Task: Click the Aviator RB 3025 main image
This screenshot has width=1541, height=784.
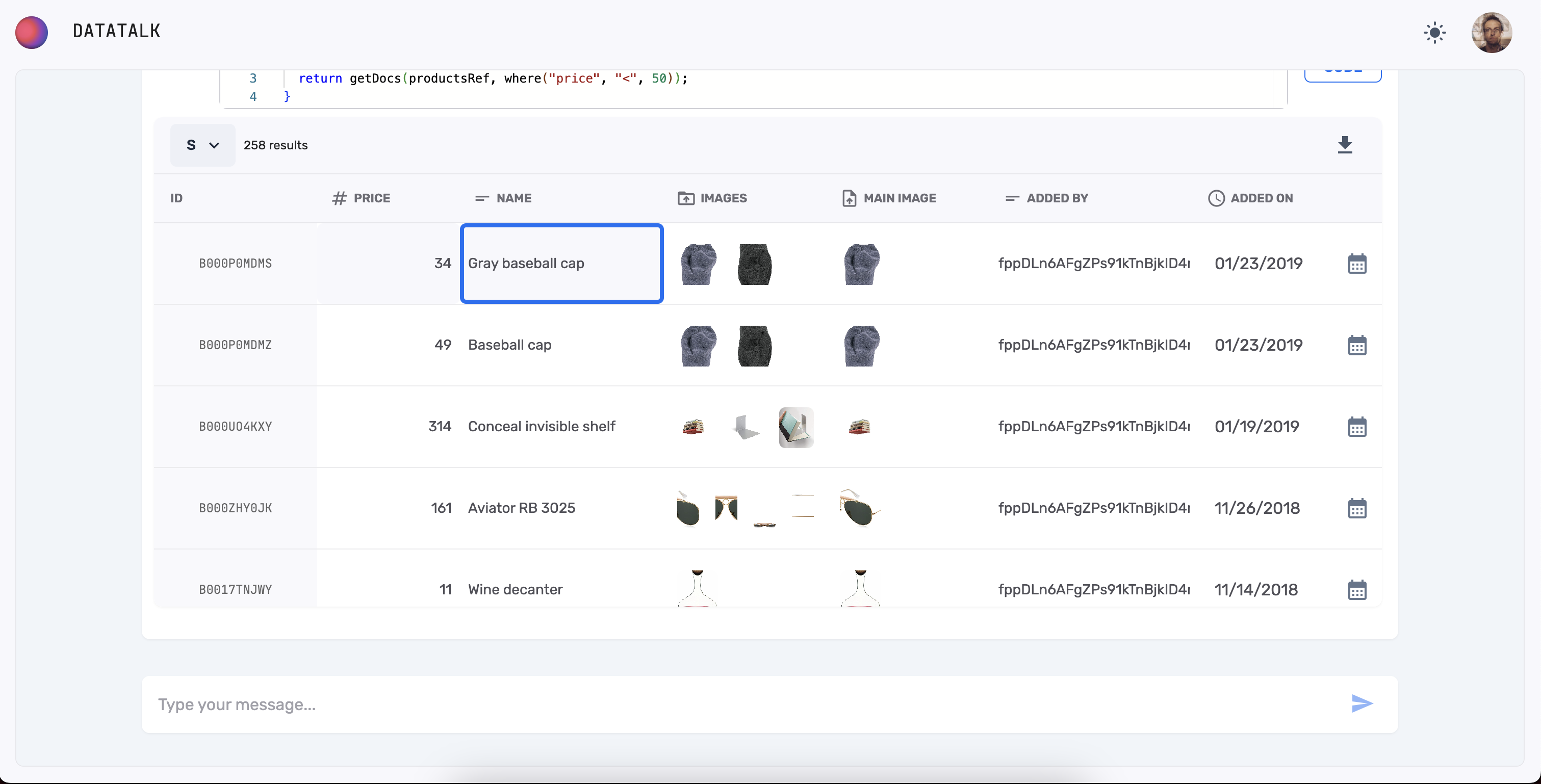Action: (x=860, y=508)
